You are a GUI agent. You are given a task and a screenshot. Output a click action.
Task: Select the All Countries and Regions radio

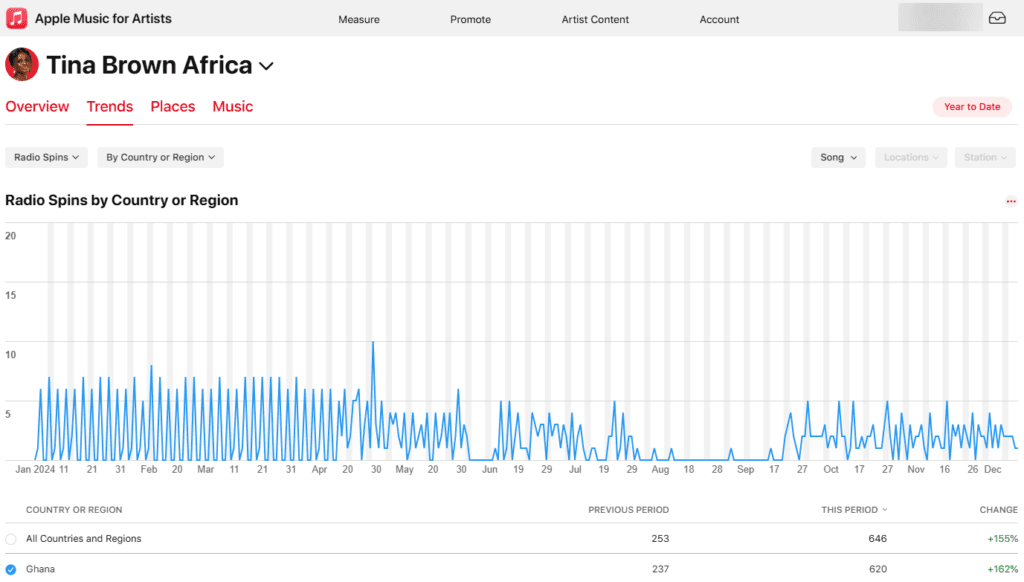(x=11, y=539)
